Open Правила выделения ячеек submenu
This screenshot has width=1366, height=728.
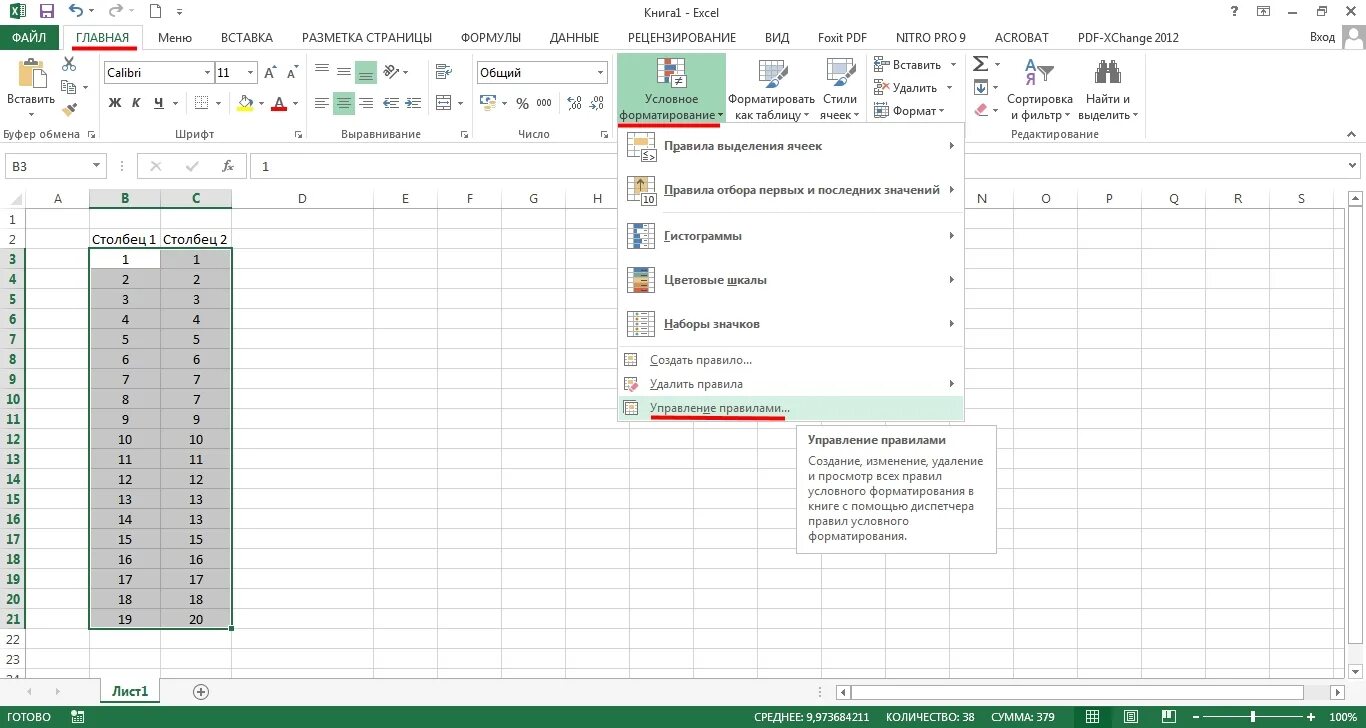(x=791, y=146)
